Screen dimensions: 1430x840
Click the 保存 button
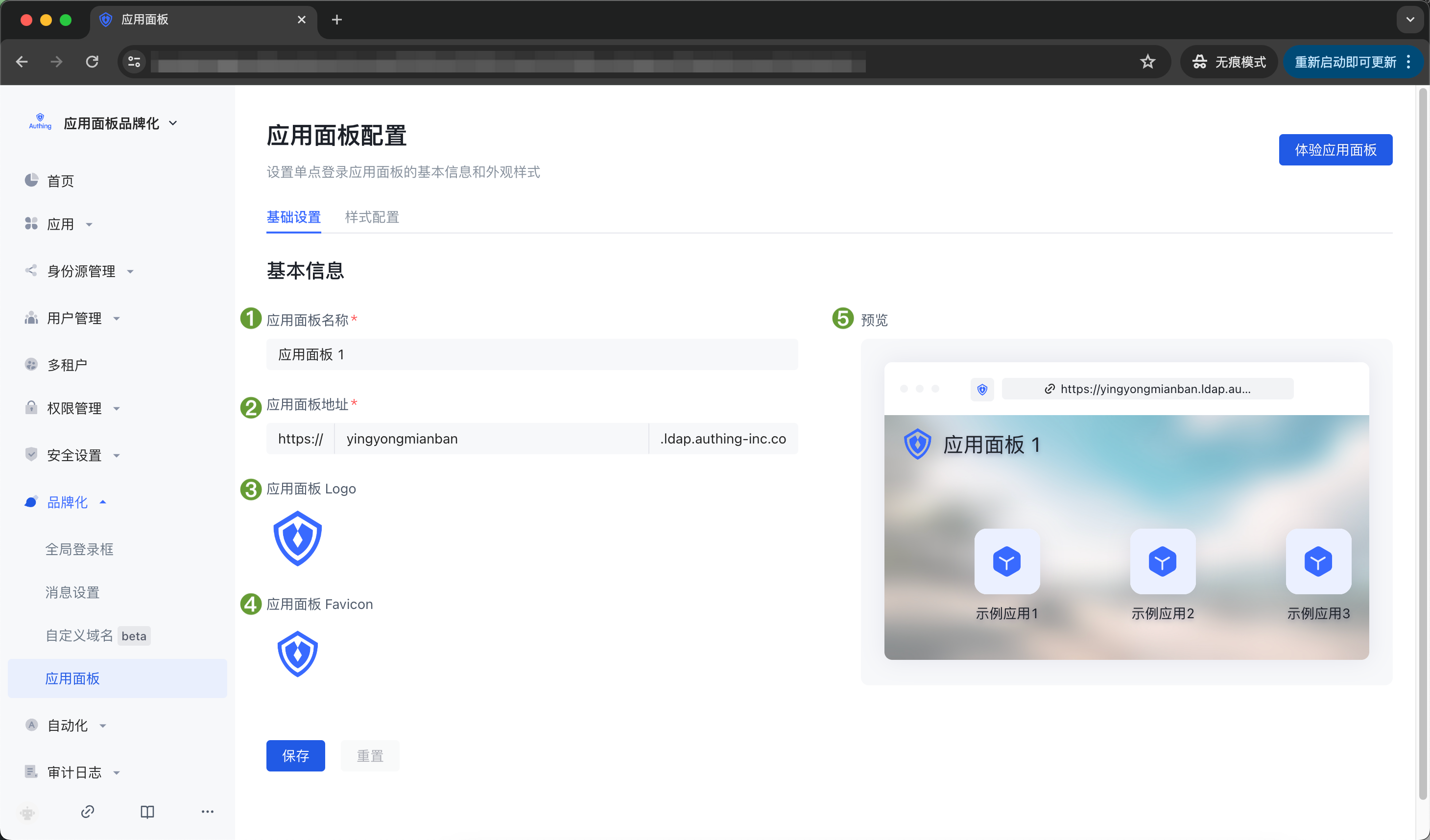[x=295, y=755]
